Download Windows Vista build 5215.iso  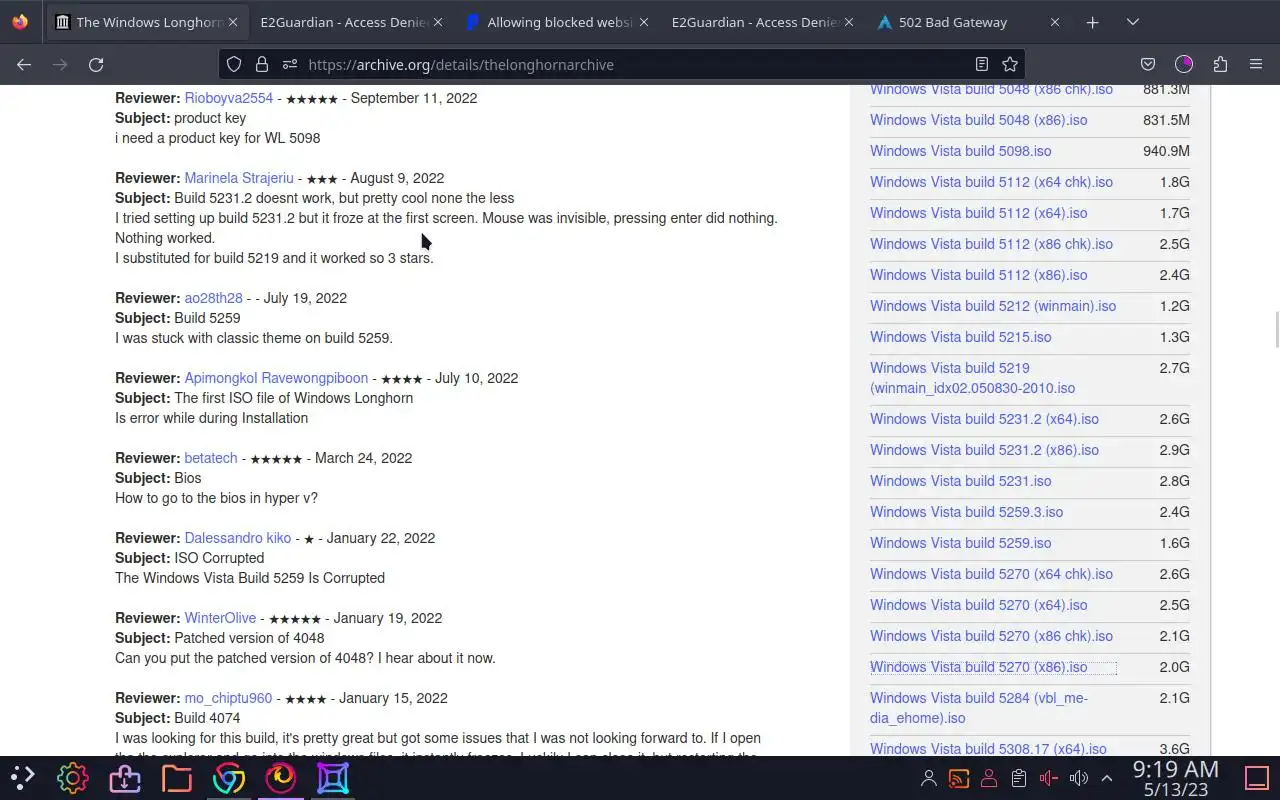coord(960,337)
